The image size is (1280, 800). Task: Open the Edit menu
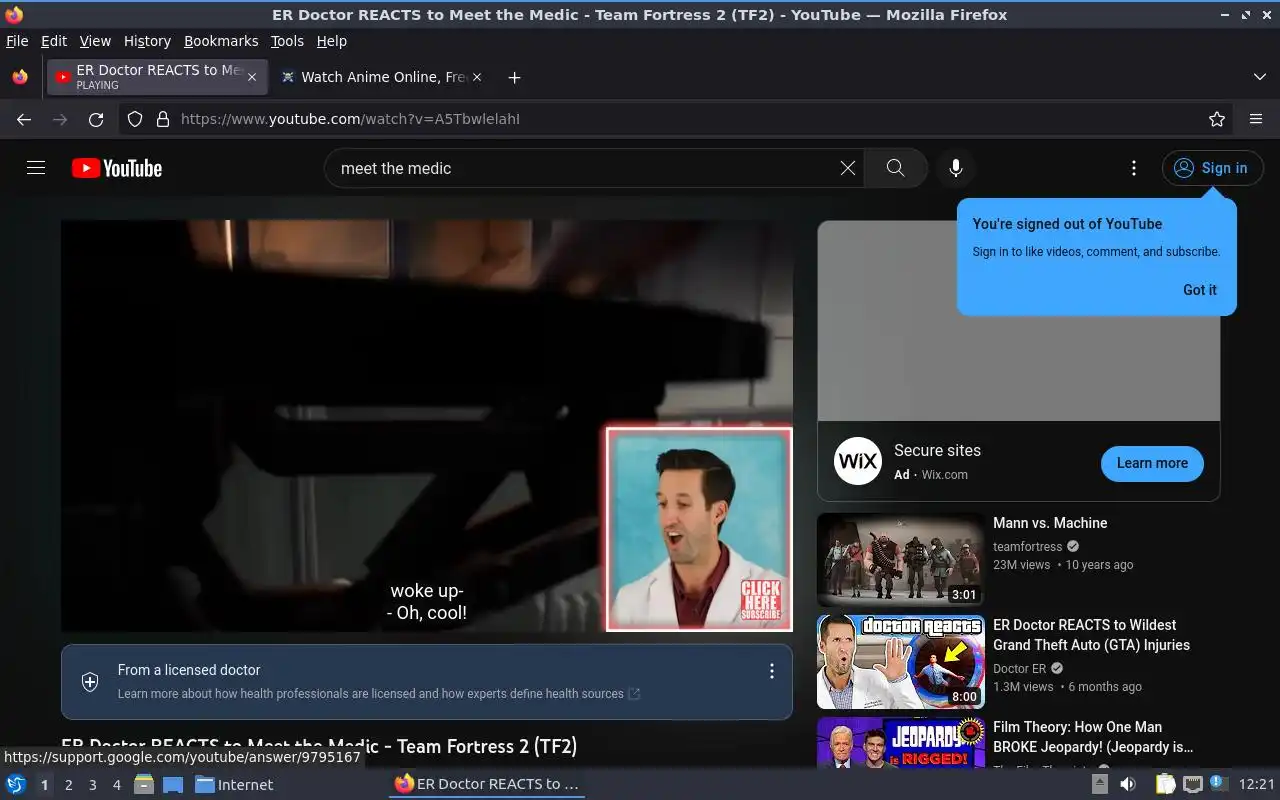[54, 41]
